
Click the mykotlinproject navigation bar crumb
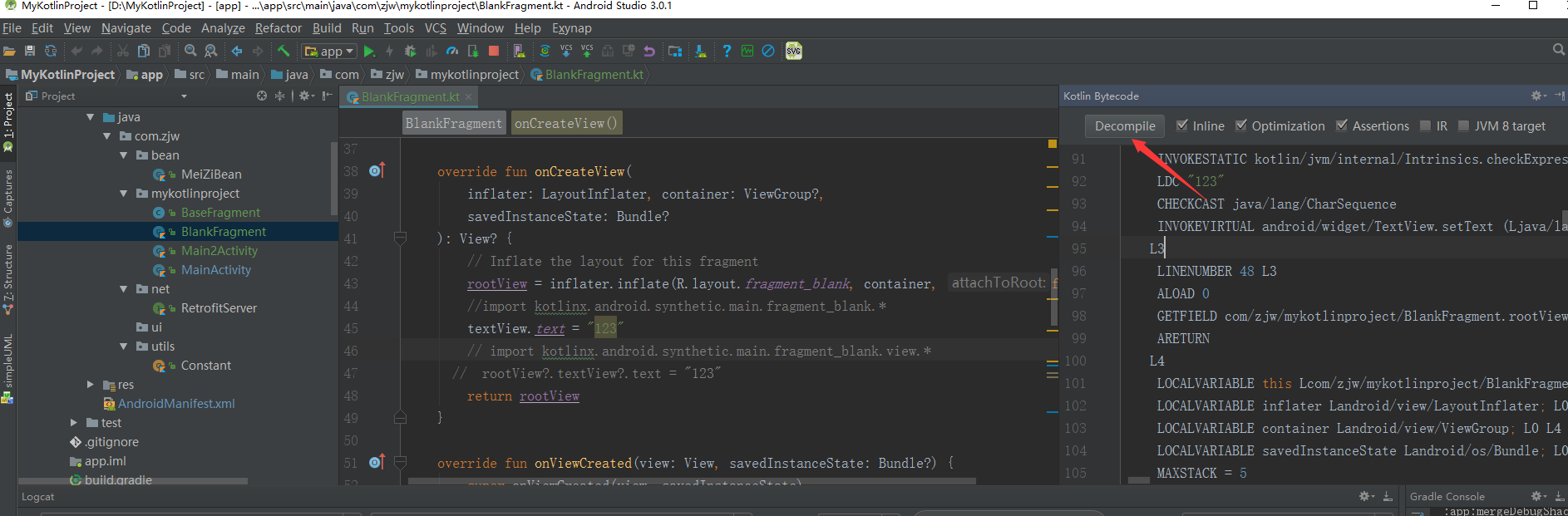click(x=468, y=75)
